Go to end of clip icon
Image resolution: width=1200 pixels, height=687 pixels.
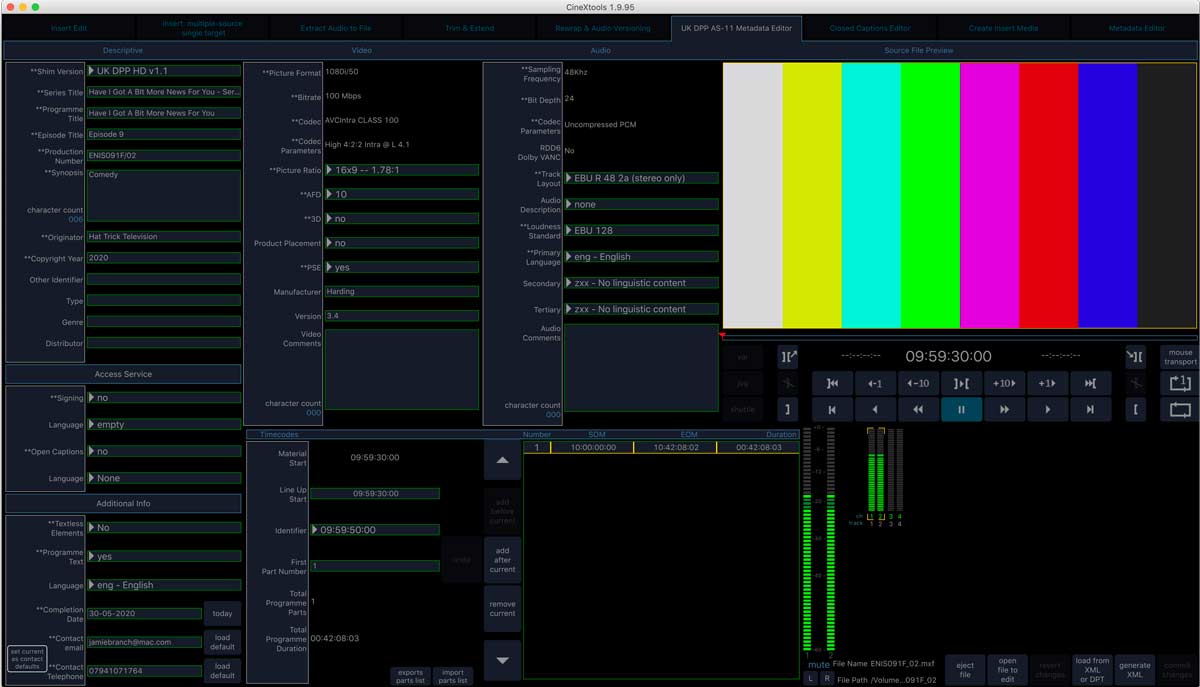[1090, 409]
